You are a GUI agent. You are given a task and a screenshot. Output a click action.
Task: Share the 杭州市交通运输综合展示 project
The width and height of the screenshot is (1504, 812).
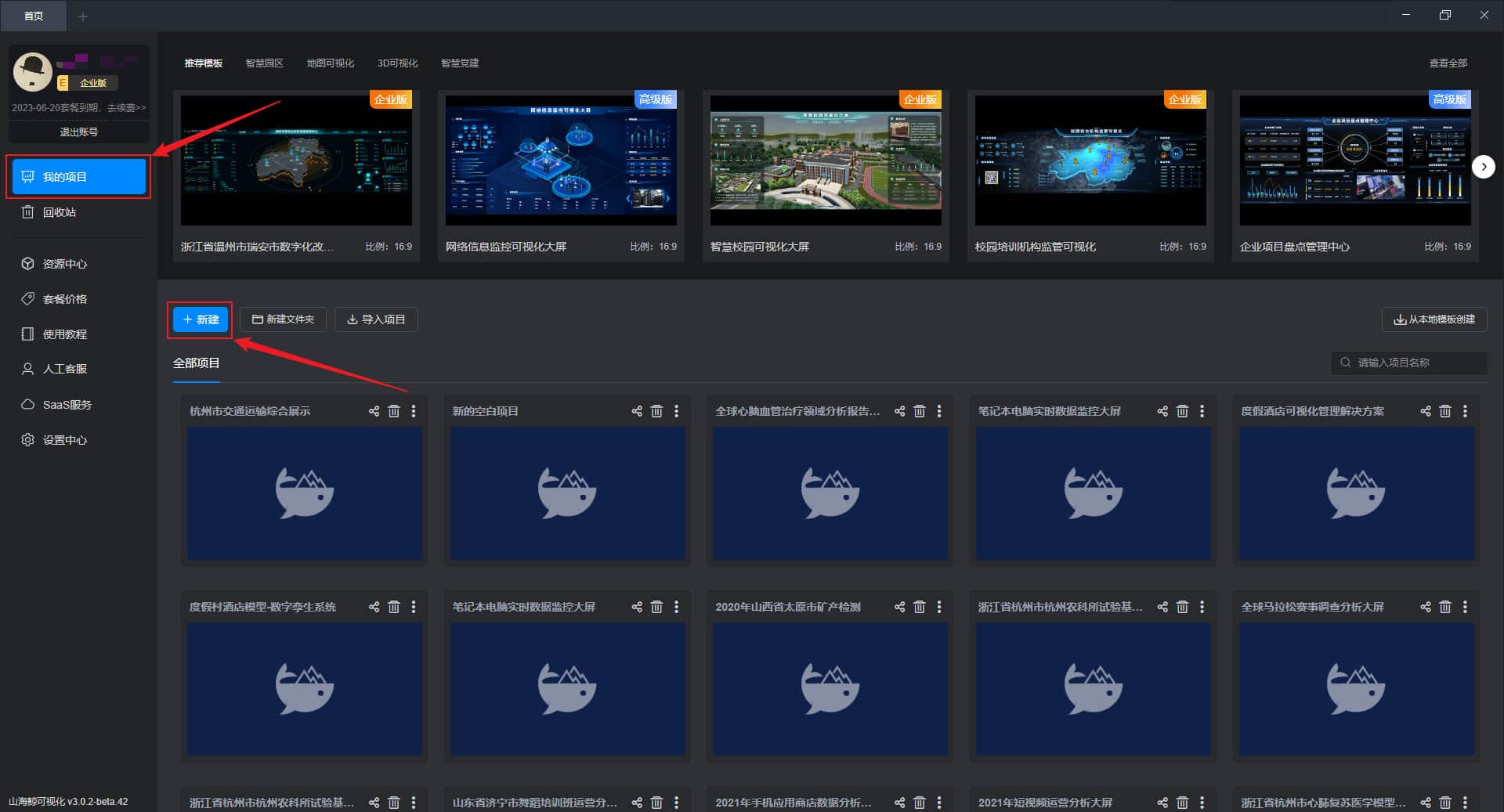click(x=374, y=411)
